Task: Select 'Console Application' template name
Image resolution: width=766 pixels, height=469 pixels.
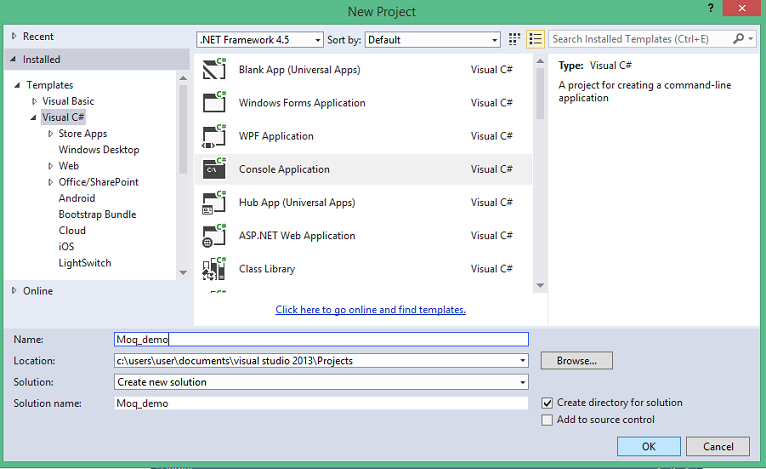Action: pos(284,169)
